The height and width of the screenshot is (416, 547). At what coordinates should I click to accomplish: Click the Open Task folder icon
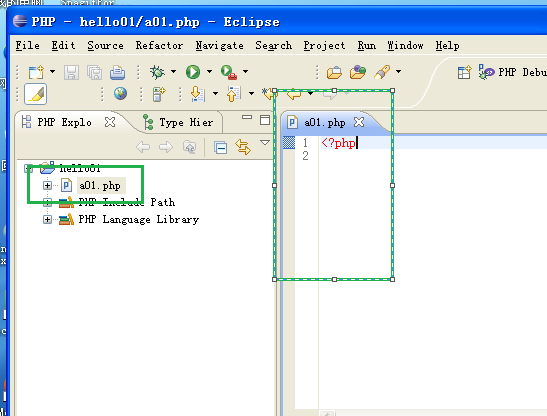[358, 72]
